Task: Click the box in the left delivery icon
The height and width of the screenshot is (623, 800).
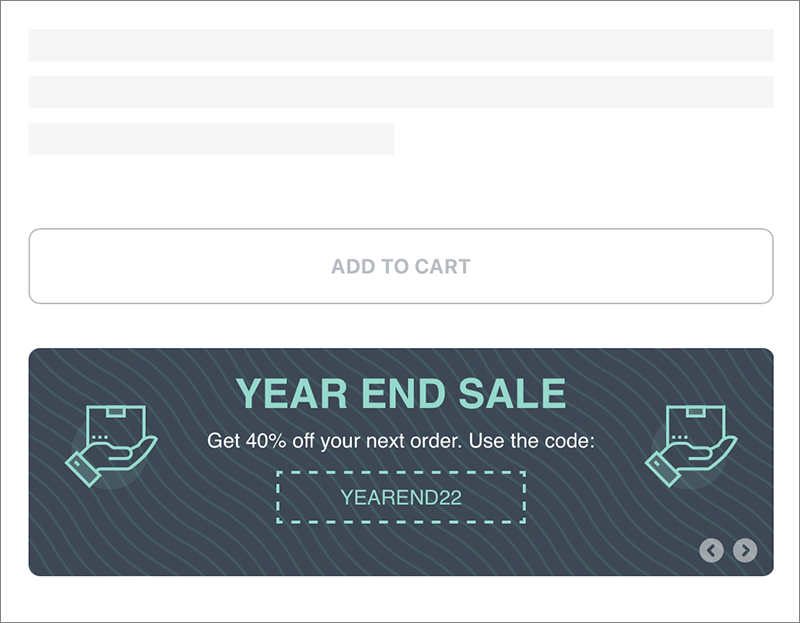Action: coord(118,426)
